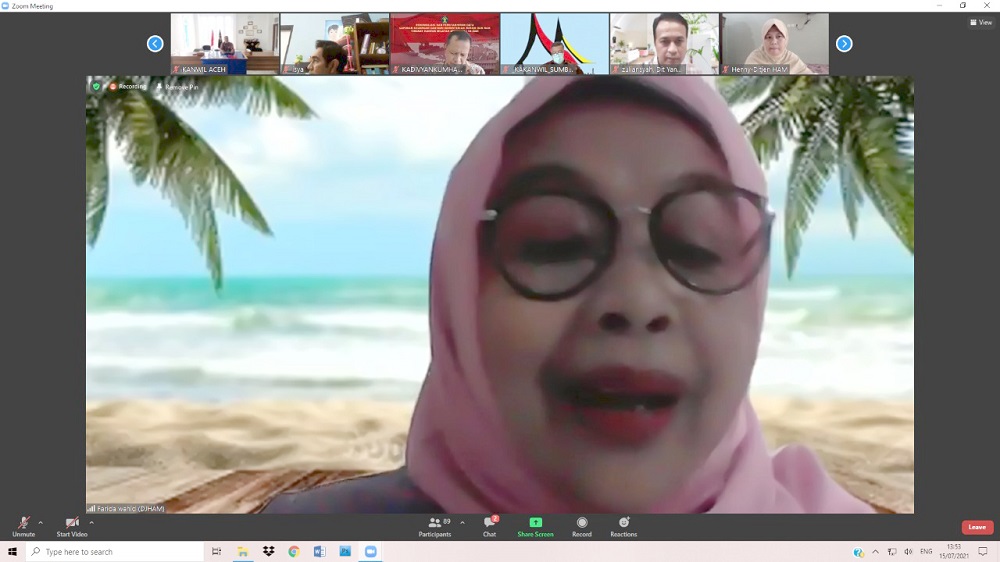This screenshot has width=1000, height=562.
Task: Expand video options arrow beside Start Video
Action: tap(91, 522)
